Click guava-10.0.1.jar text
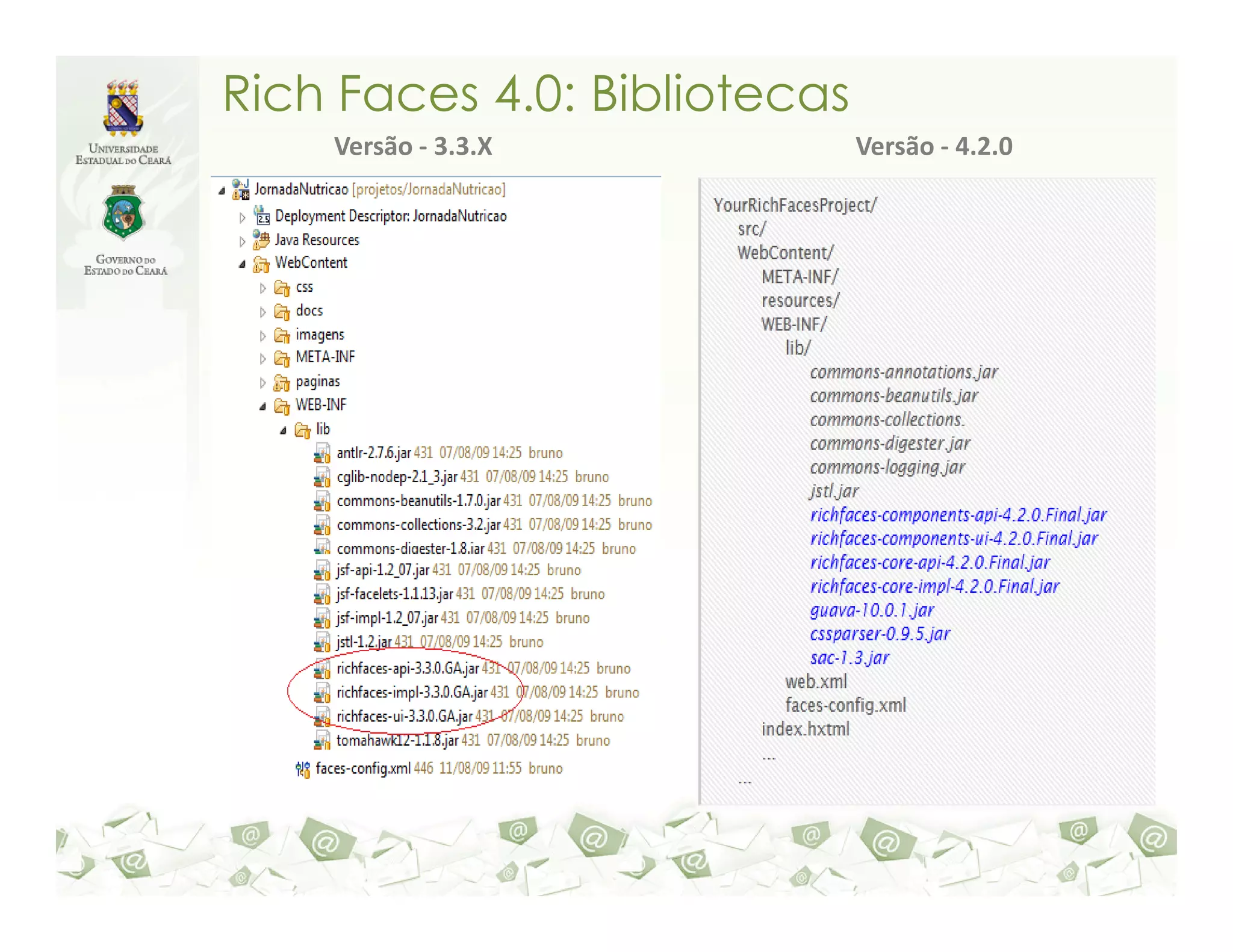 [872, 610]
